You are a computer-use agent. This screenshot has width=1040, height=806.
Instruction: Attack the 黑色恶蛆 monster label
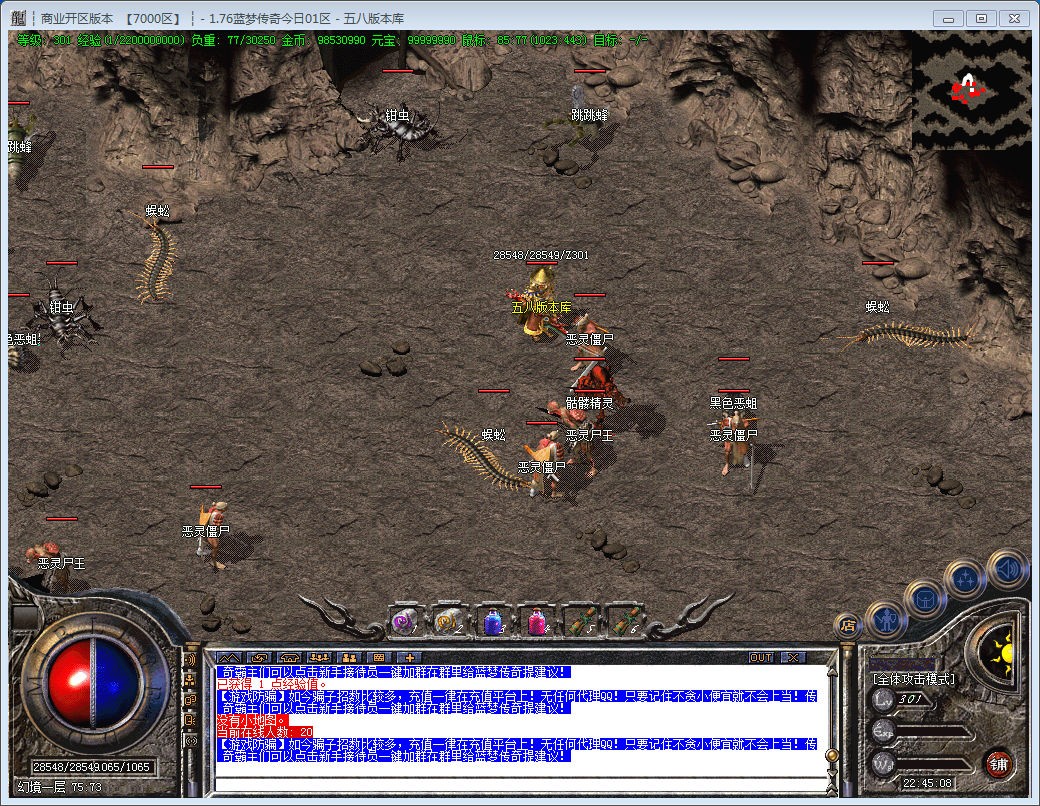[x=733, y=403]
